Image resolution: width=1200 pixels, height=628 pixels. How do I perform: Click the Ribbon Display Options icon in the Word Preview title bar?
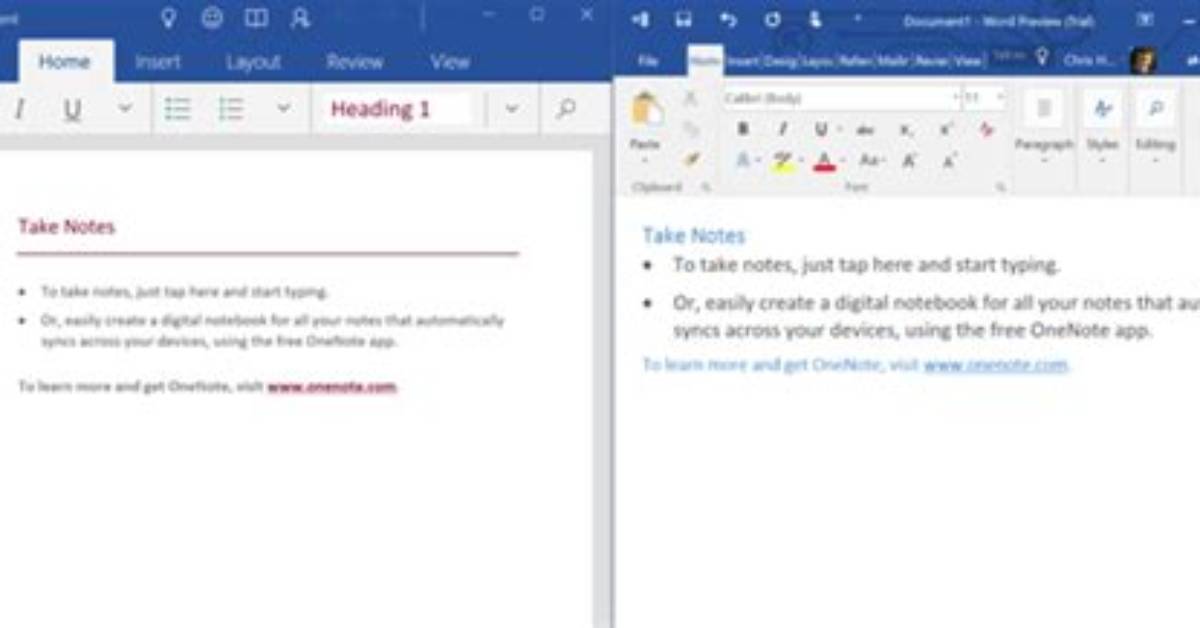coord(1146,19)
